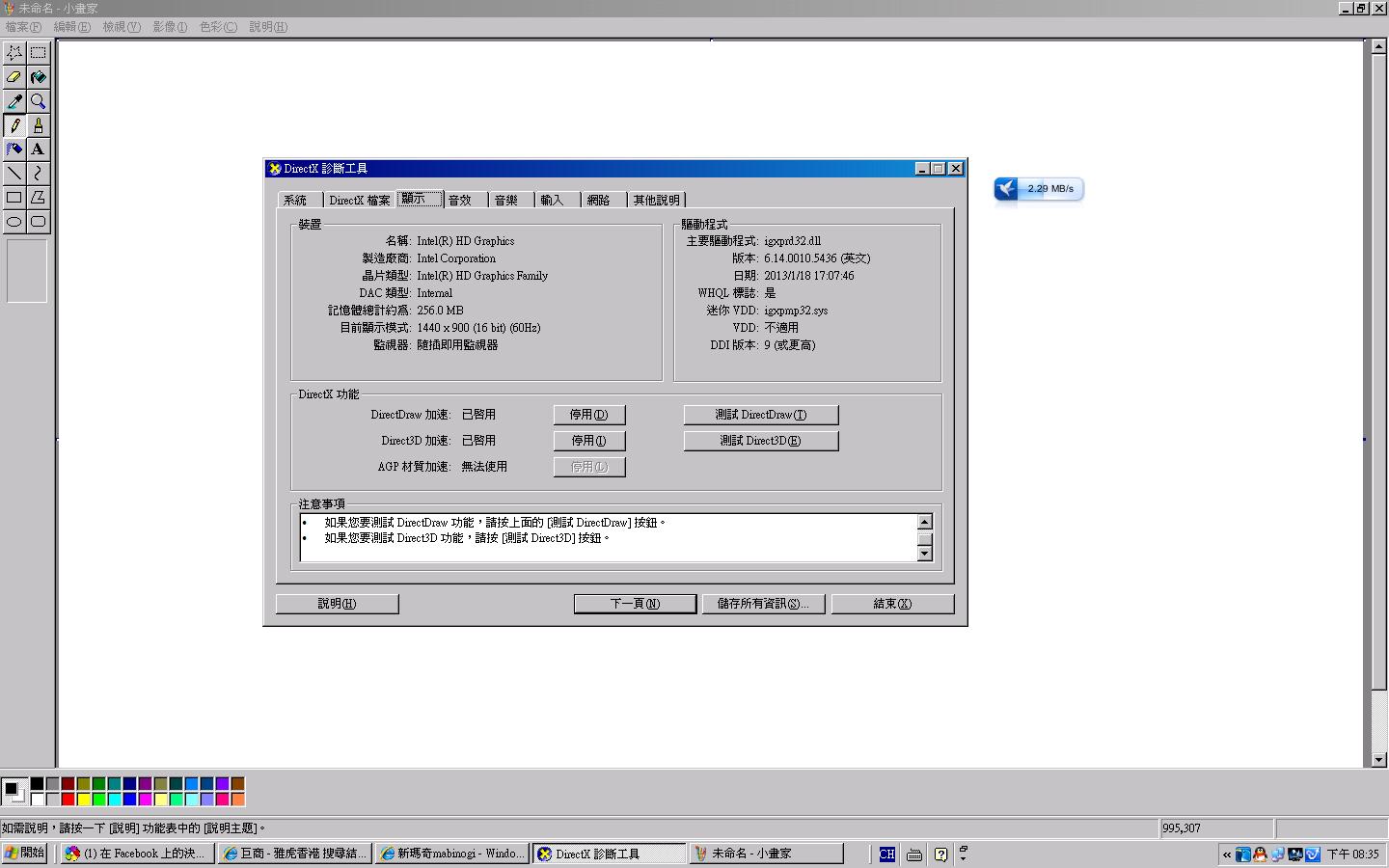
Task: Select the Eraser tool
Action: 14,77
